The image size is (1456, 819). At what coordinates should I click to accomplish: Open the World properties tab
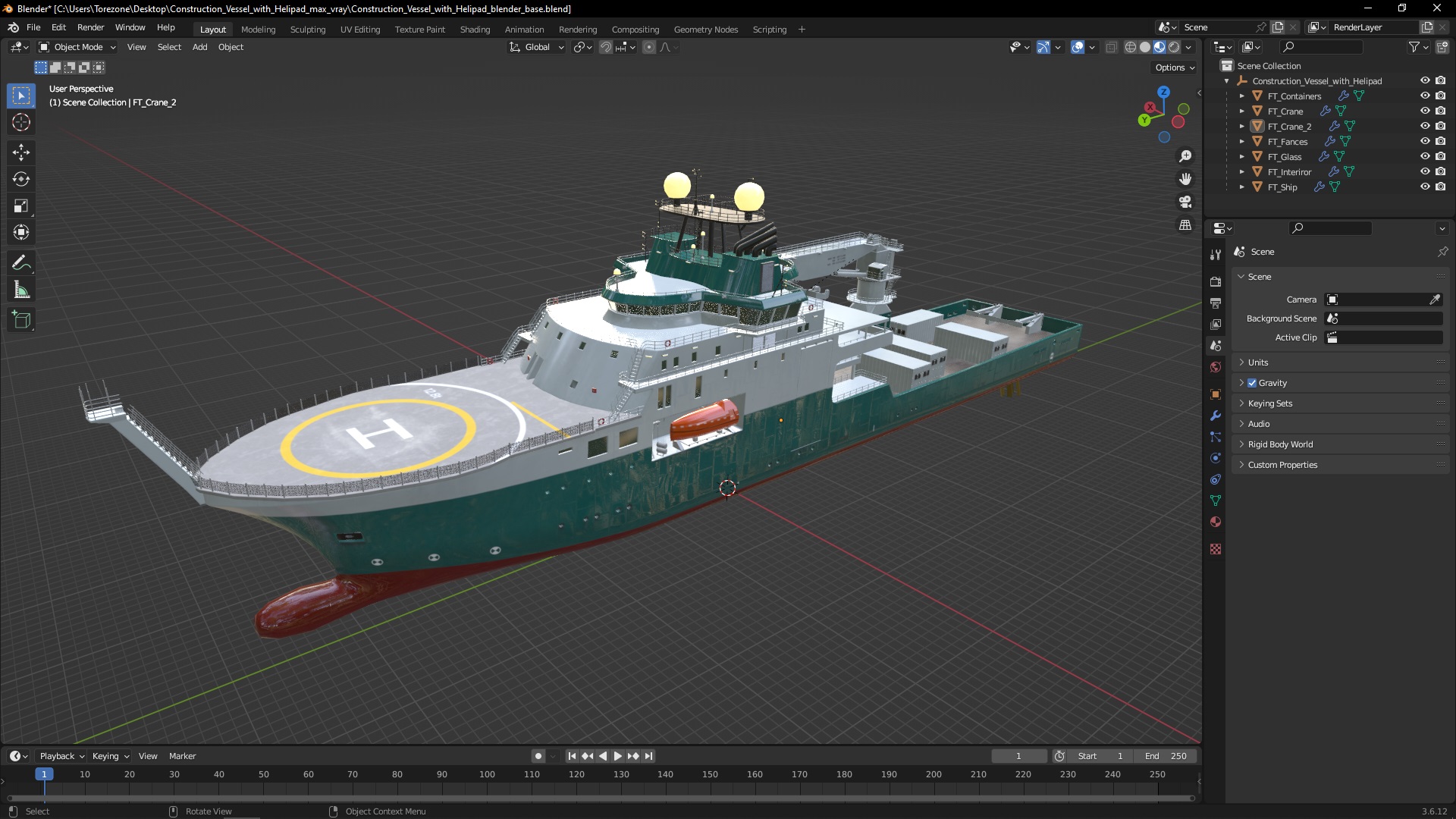pyautogui.click(x=1216, y=367)
